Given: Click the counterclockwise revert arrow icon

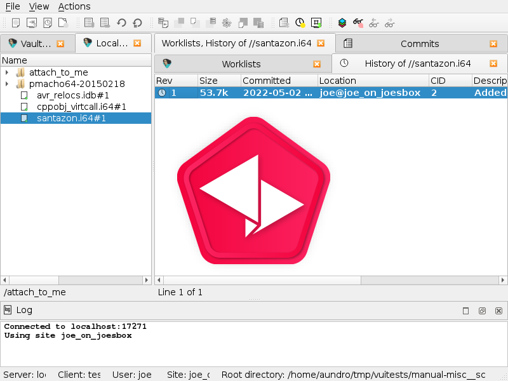Looking at the screenshot, I should pos(121,23).
